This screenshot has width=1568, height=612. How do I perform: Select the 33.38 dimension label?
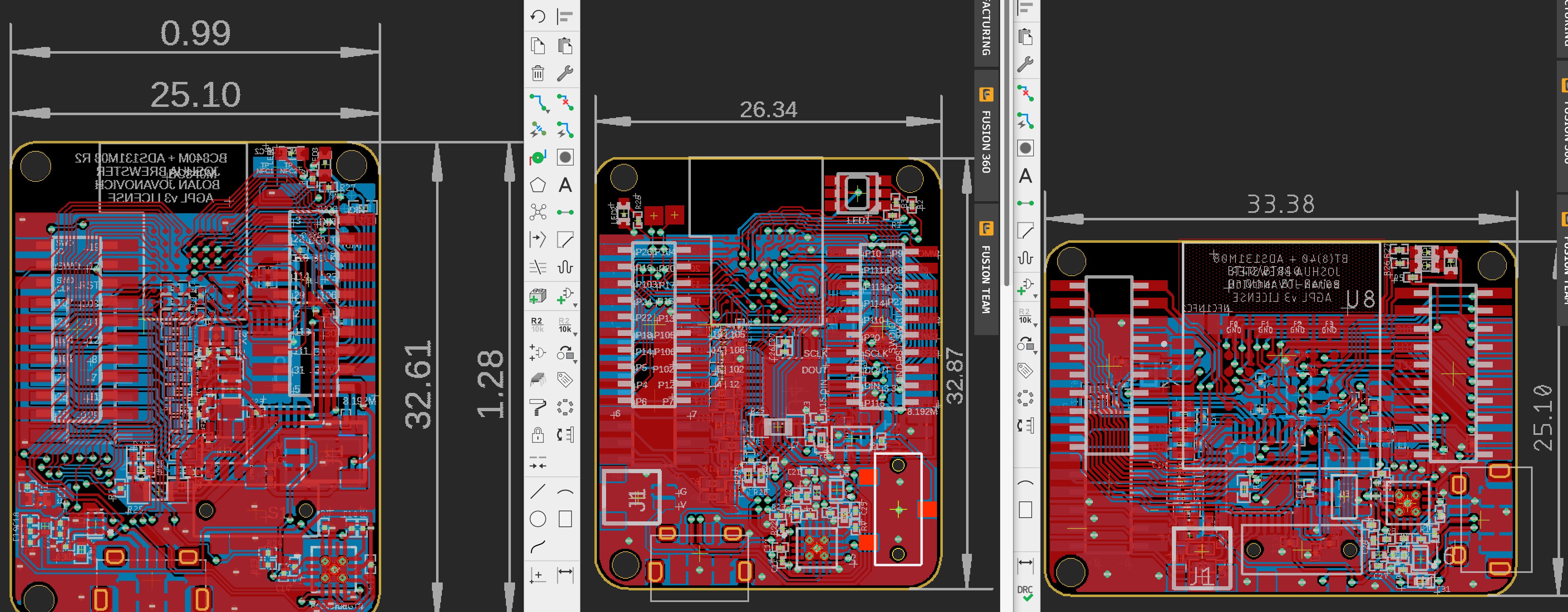tap(1281, 204)
